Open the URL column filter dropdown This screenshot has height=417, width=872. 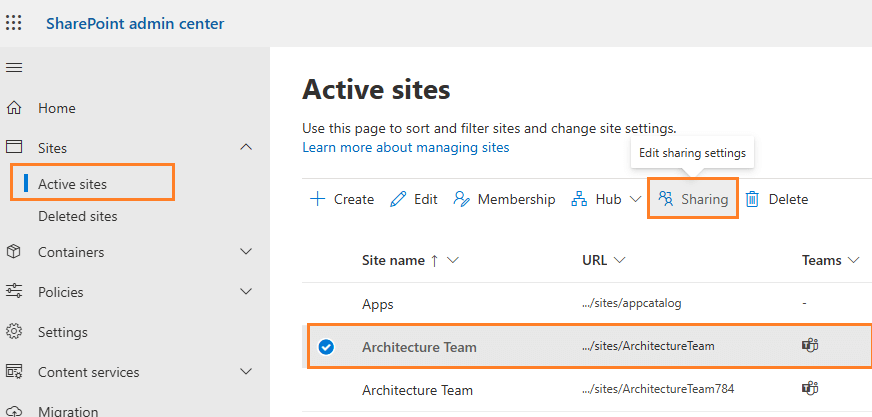coord(620,260)
